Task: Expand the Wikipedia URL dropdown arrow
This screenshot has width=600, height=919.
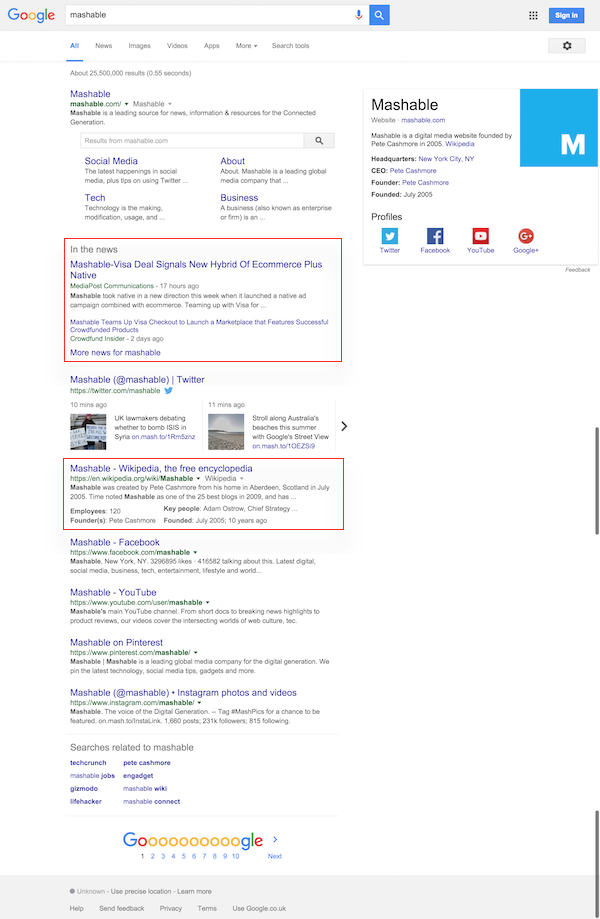Action: pyautogui.click(x=198, y=478)
